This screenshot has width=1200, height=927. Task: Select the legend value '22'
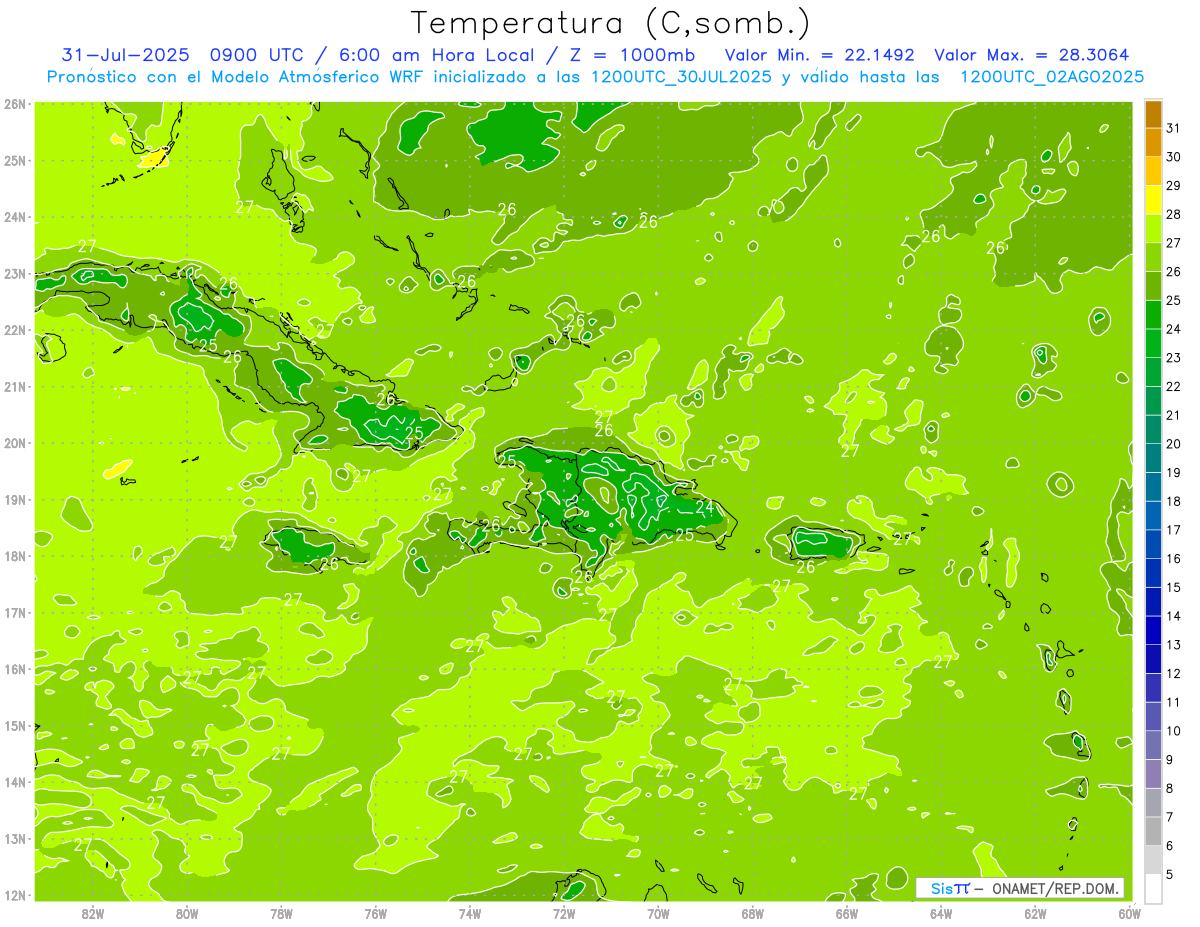click(1173, 386)
